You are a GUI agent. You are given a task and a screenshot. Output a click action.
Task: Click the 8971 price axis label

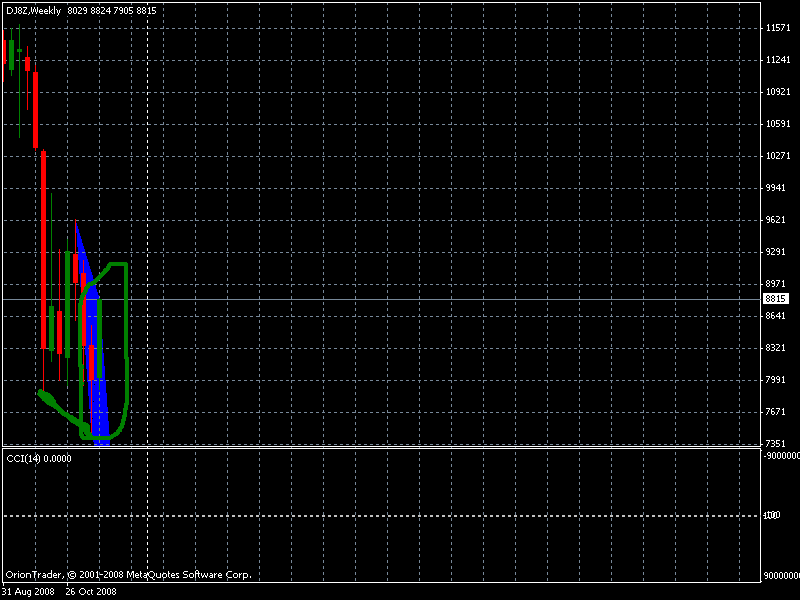click(776, 284)
